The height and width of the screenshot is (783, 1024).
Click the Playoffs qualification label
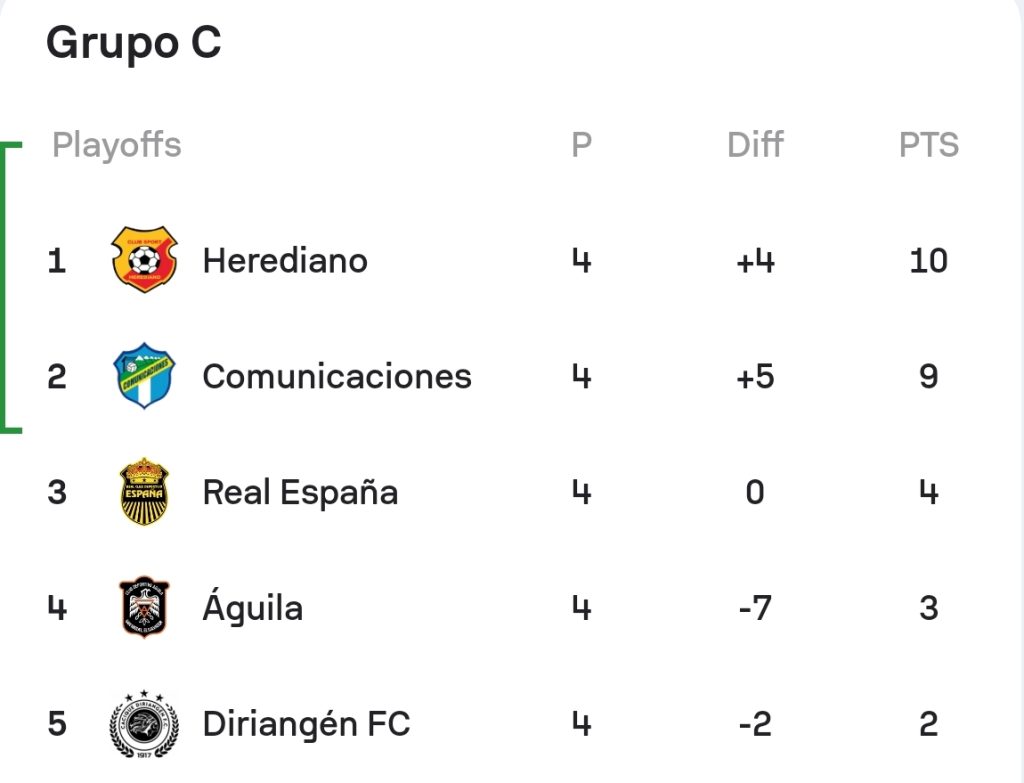point(117,145)
